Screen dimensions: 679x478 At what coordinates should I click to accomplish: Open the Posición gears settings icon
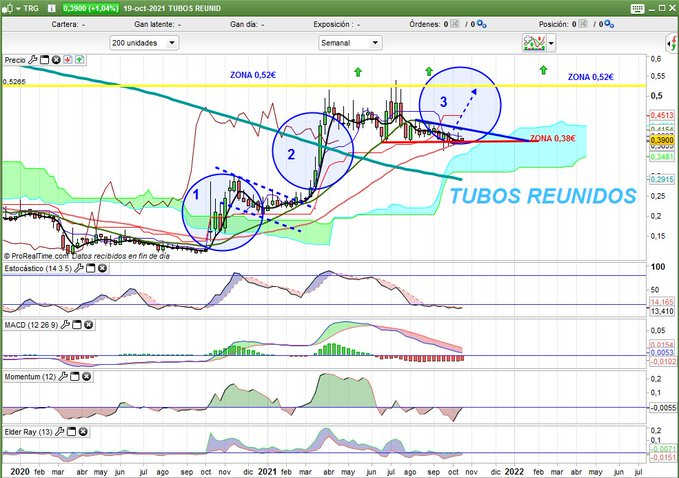point(609,24)
